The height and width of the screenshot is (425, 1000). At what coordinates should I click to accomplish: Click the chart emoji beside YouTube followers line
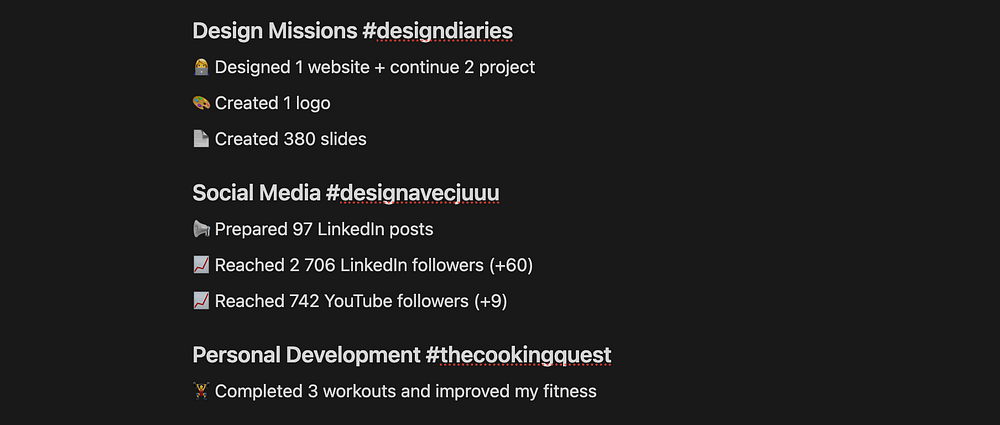point(201,301)
